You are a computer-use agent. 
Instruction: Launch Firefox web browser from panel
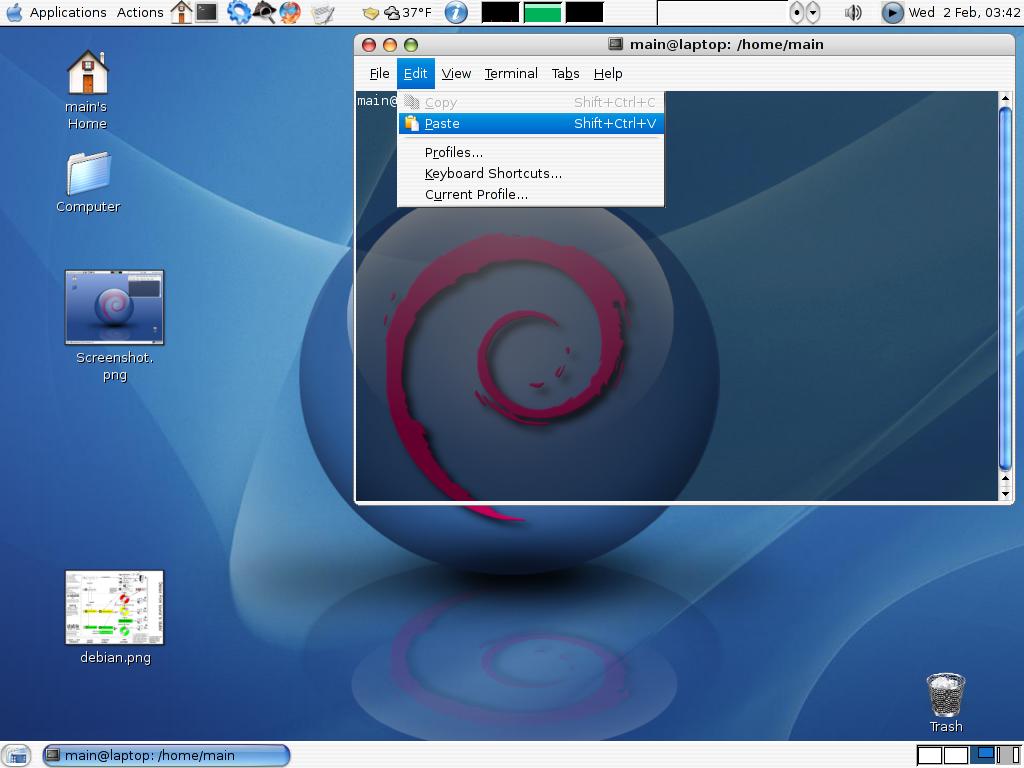click(x=290, y=12)
